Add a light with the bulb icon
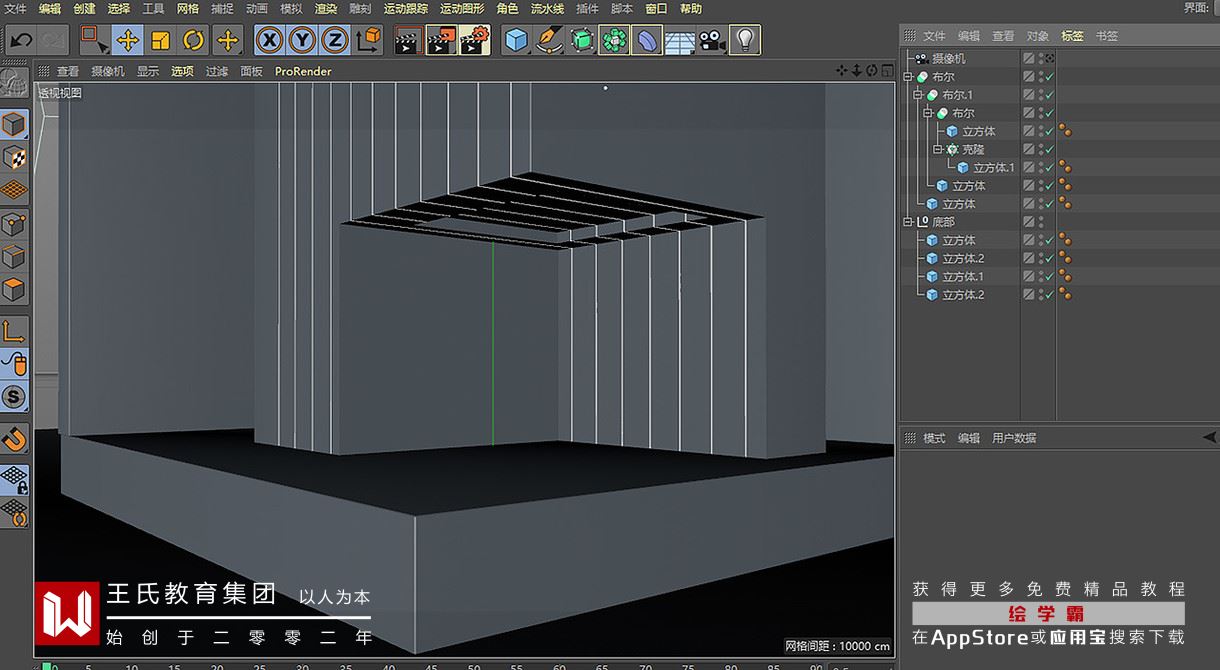 tap(744, 40)
